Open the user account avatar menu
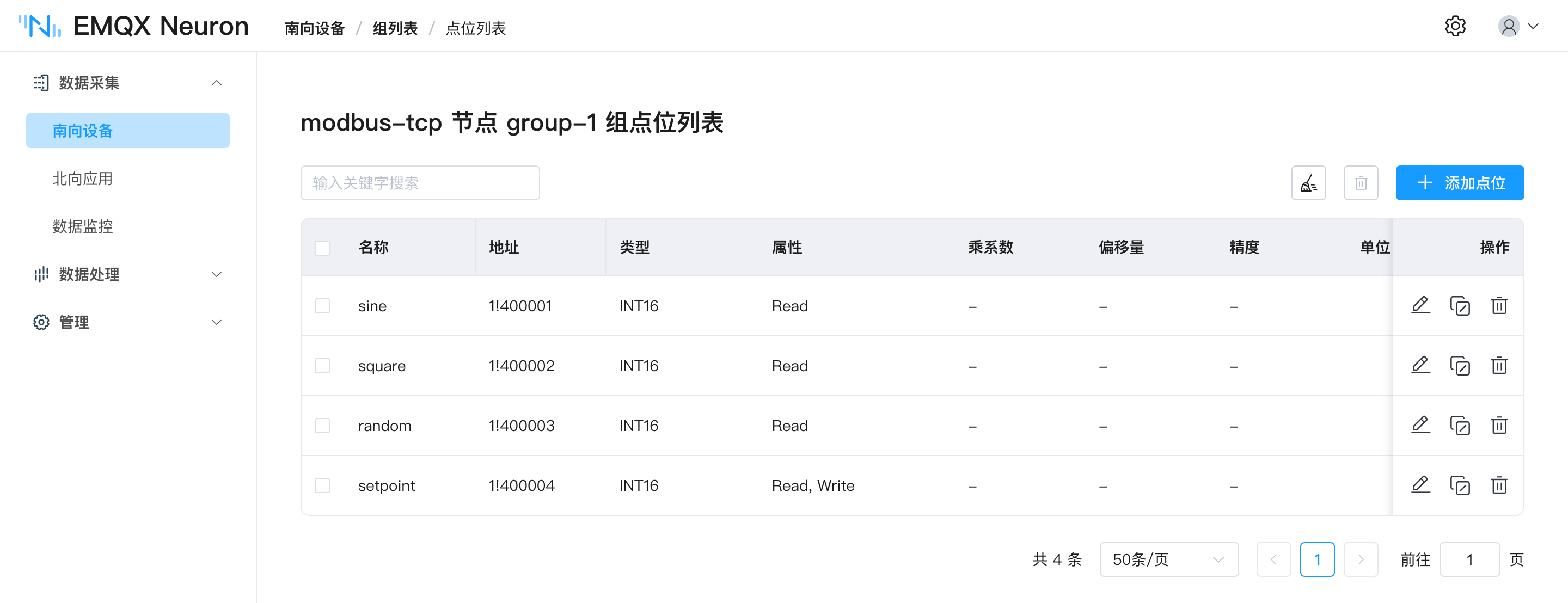The image size is (1568, 603). (x=1508, y=26)
